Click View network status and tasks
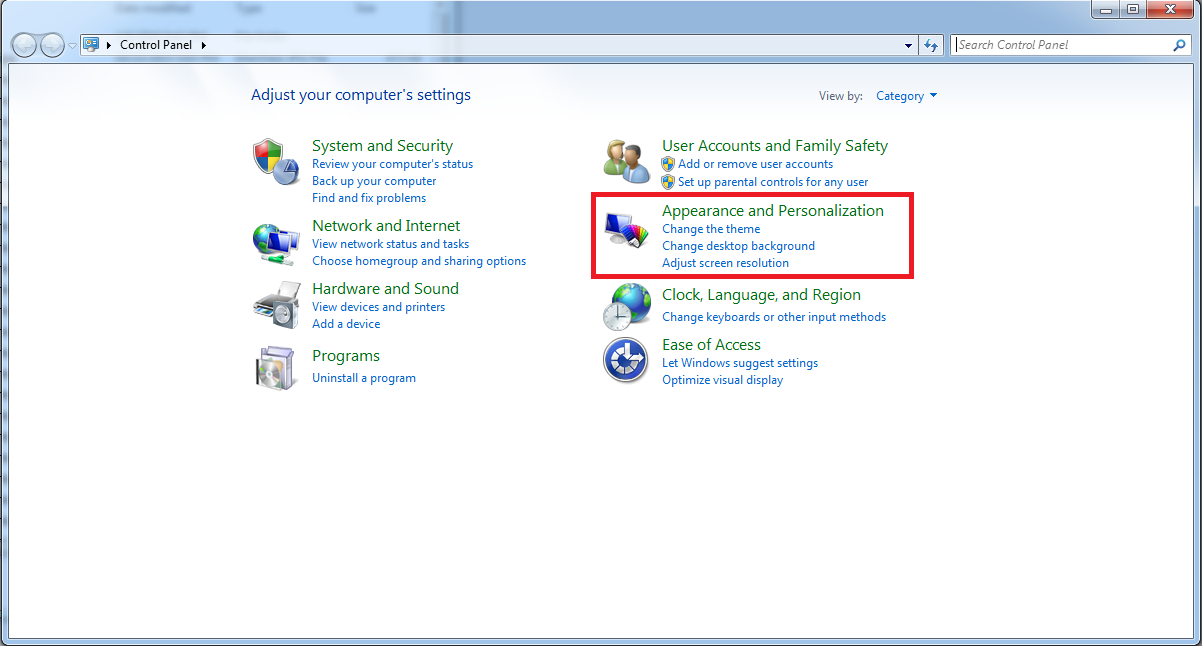The height and width of the screenshot is (646, 1202). (390, 244)
